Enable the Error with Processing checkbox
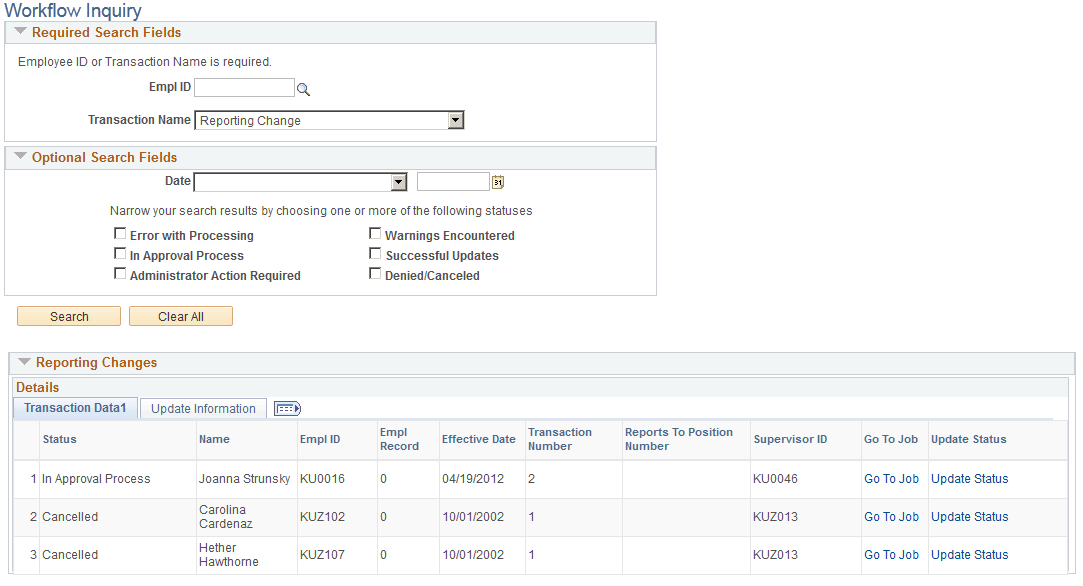 pos(120,233)
